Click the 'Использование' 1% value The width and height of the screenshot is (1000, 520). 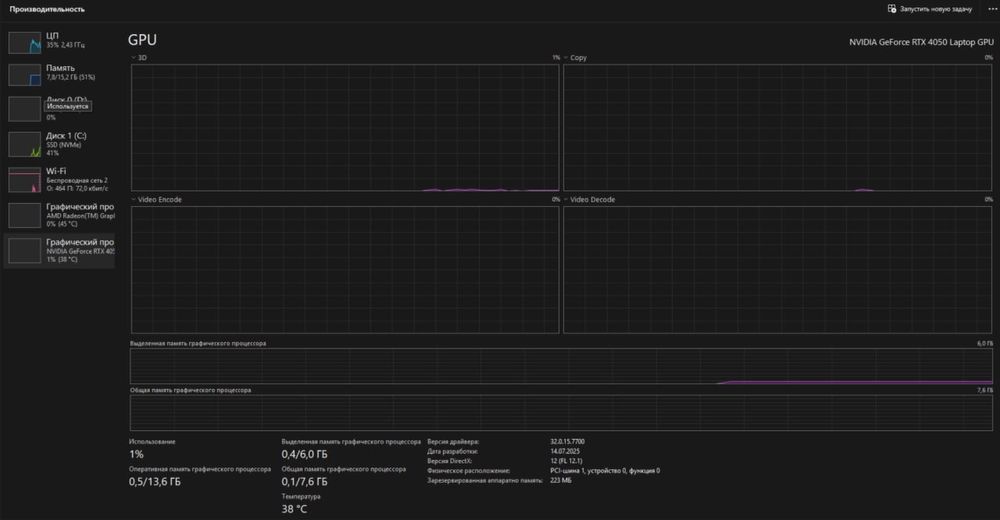tap(136, 454)
